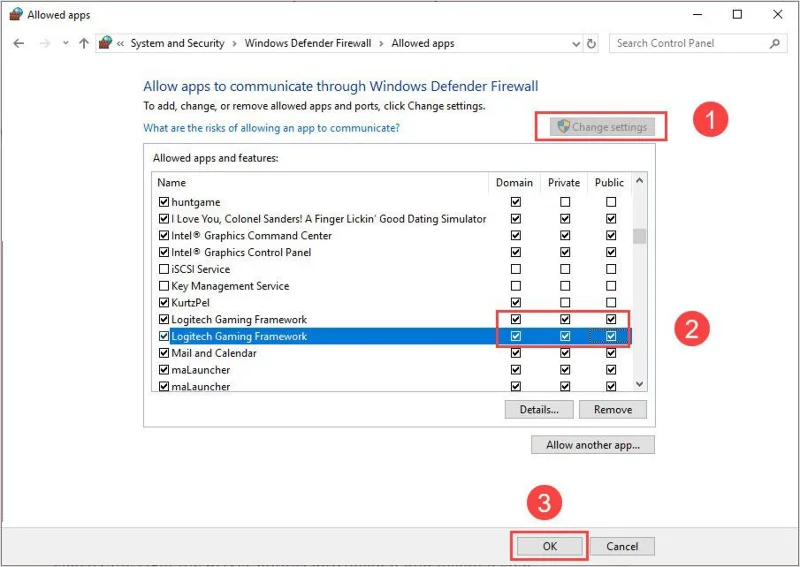Click the Details... button

[x=539, y=409]
